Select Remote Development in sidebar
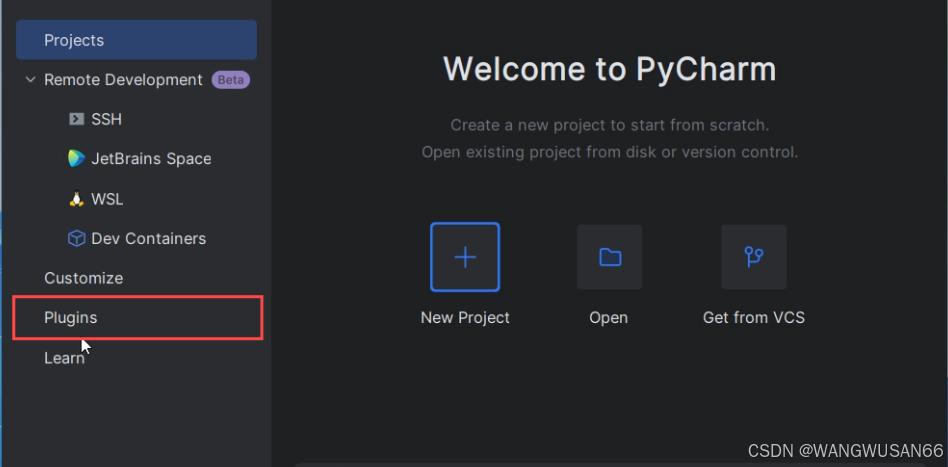The height and width of the screenshot is (467, 948). point(123,80)
